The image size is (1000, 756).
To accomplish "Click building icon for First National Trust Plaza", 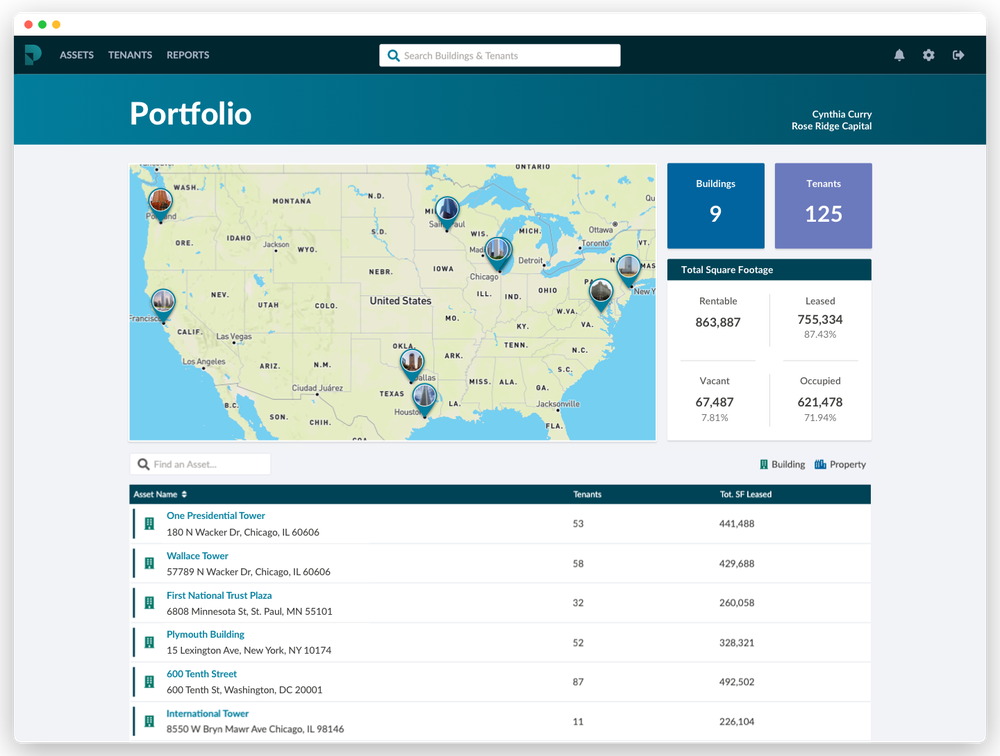I will tap(149, 603).
